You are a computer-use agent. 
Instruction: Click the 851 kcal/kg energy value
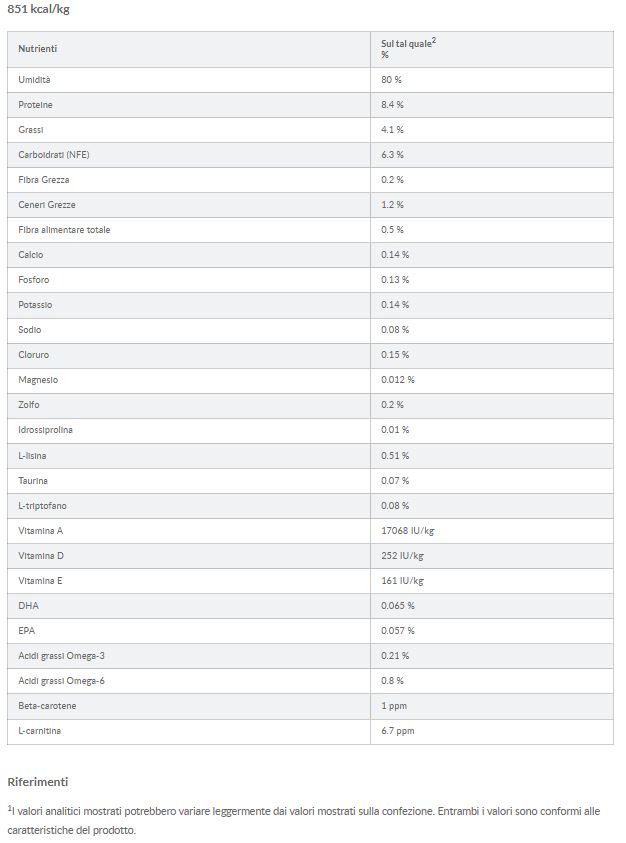coord(38,9)
